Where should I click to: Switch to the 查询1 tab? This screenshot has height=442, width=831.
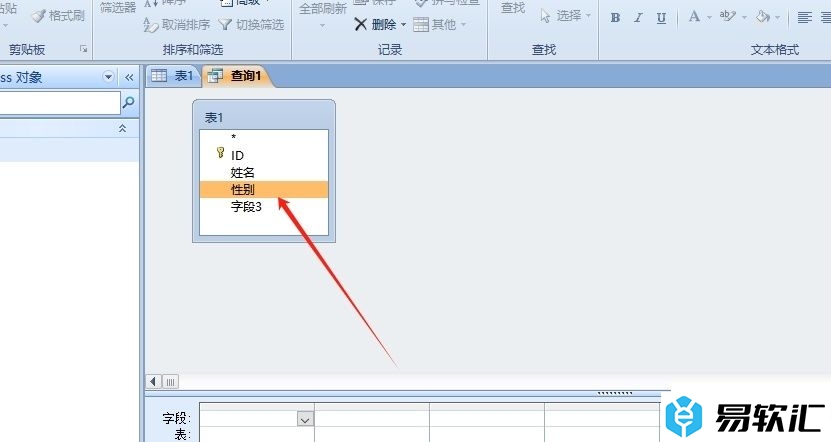point(236,75)
